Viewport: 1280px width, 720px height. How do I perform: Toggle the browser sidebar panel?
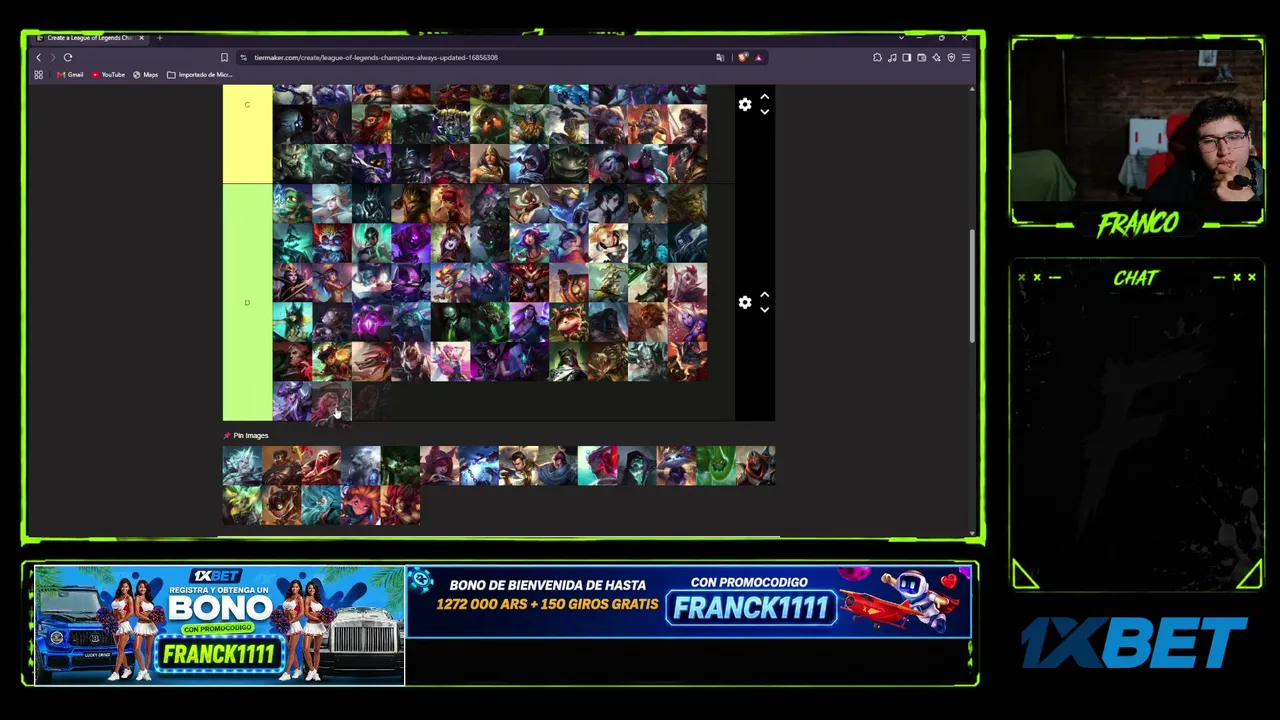(x=907, y=57)
